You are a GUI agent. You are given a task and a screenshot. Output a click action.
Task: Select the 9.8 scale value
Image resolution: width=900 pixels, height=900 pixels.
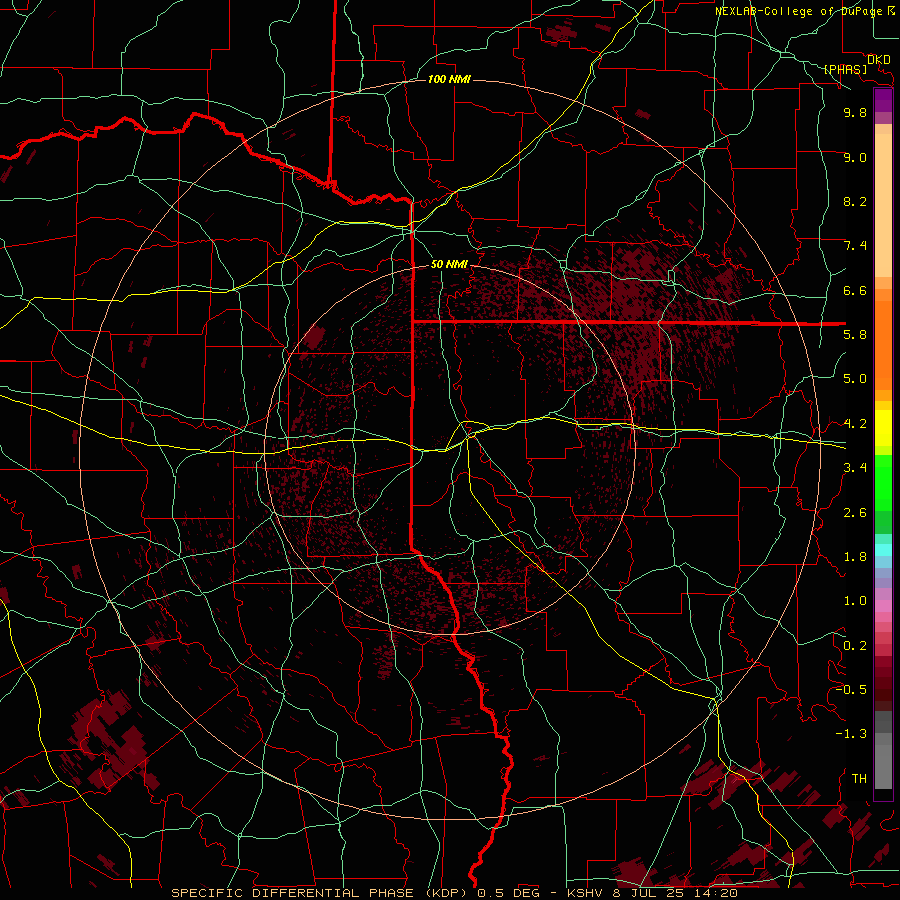click(855, 112)
